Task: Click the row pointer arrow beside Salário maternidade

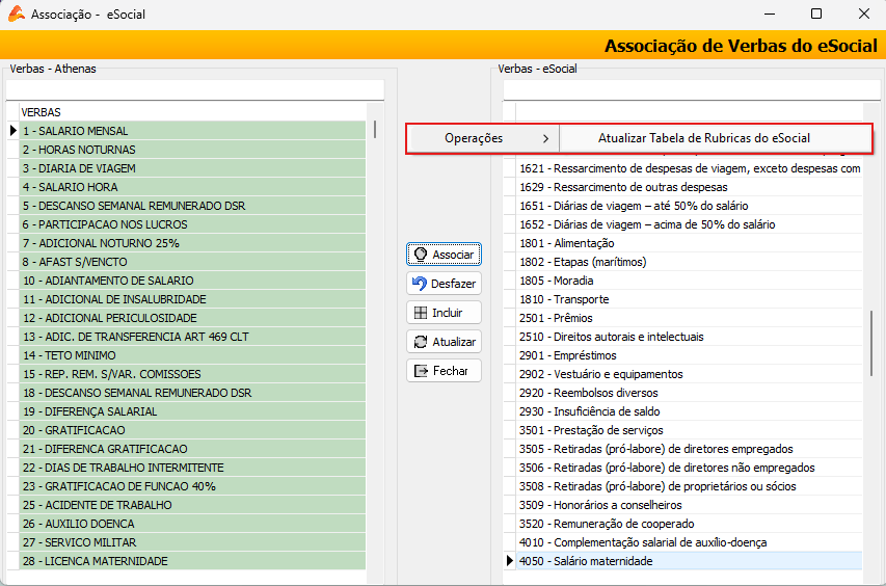Action: (509, 561)
